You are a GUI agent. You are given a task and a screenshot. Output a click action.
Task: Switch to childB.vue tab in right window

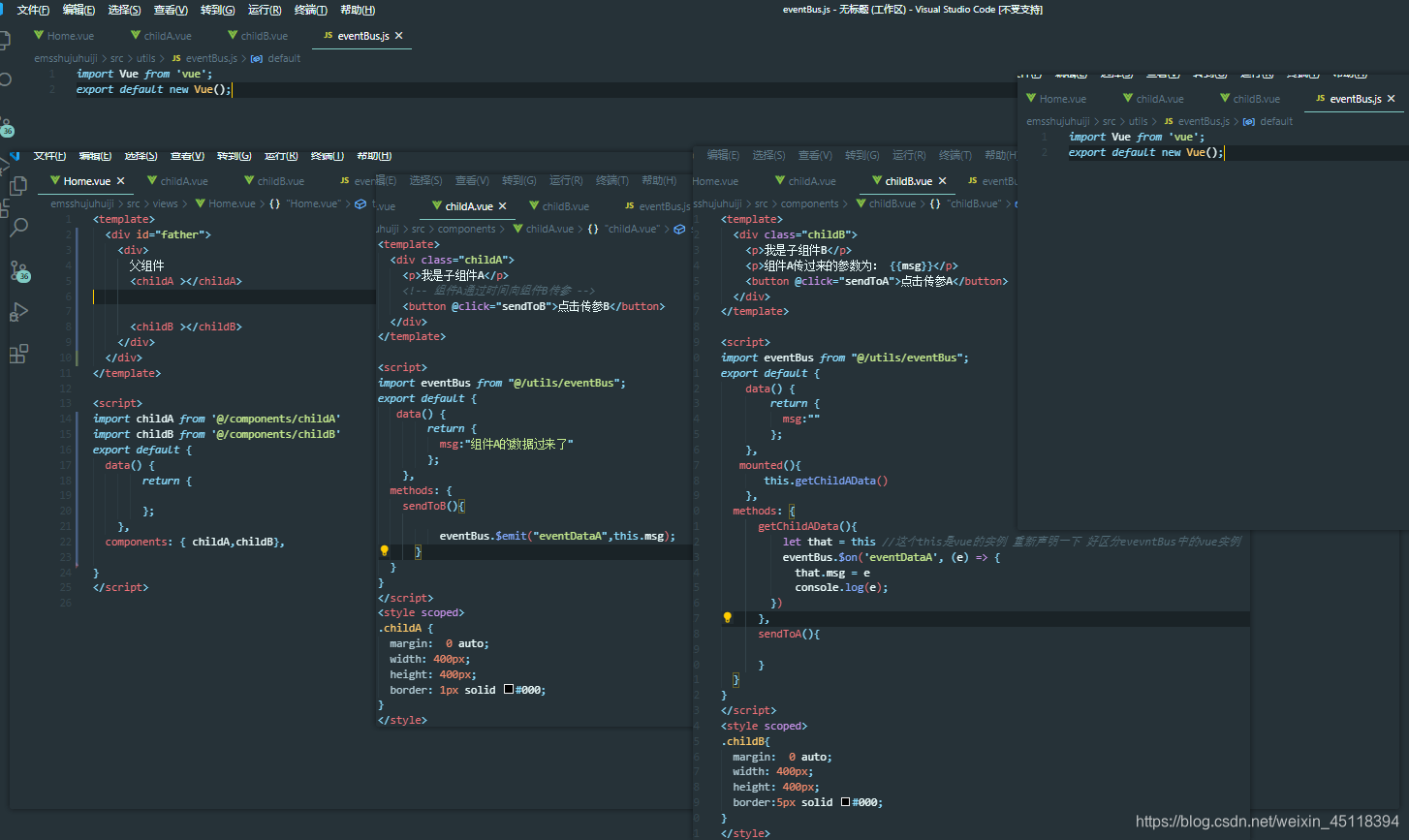pyautogui.click(x=1256, y=99)
